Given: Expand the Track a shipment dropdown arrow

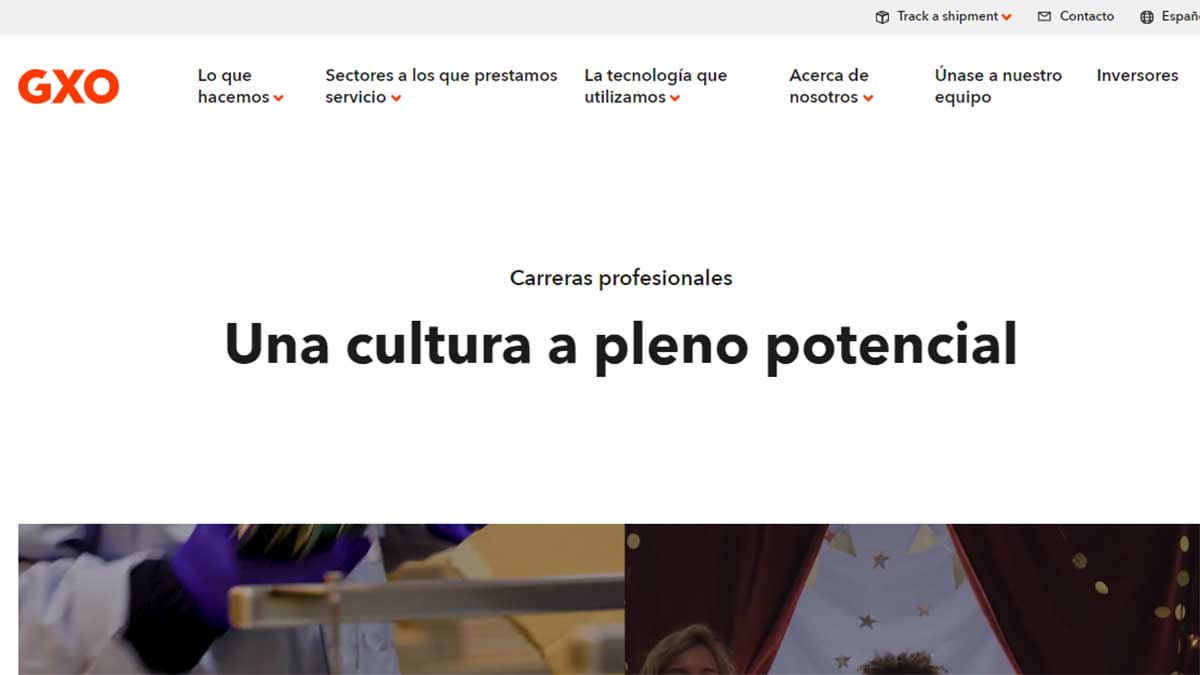Looking at the screenshot, I should [1006, 17].
